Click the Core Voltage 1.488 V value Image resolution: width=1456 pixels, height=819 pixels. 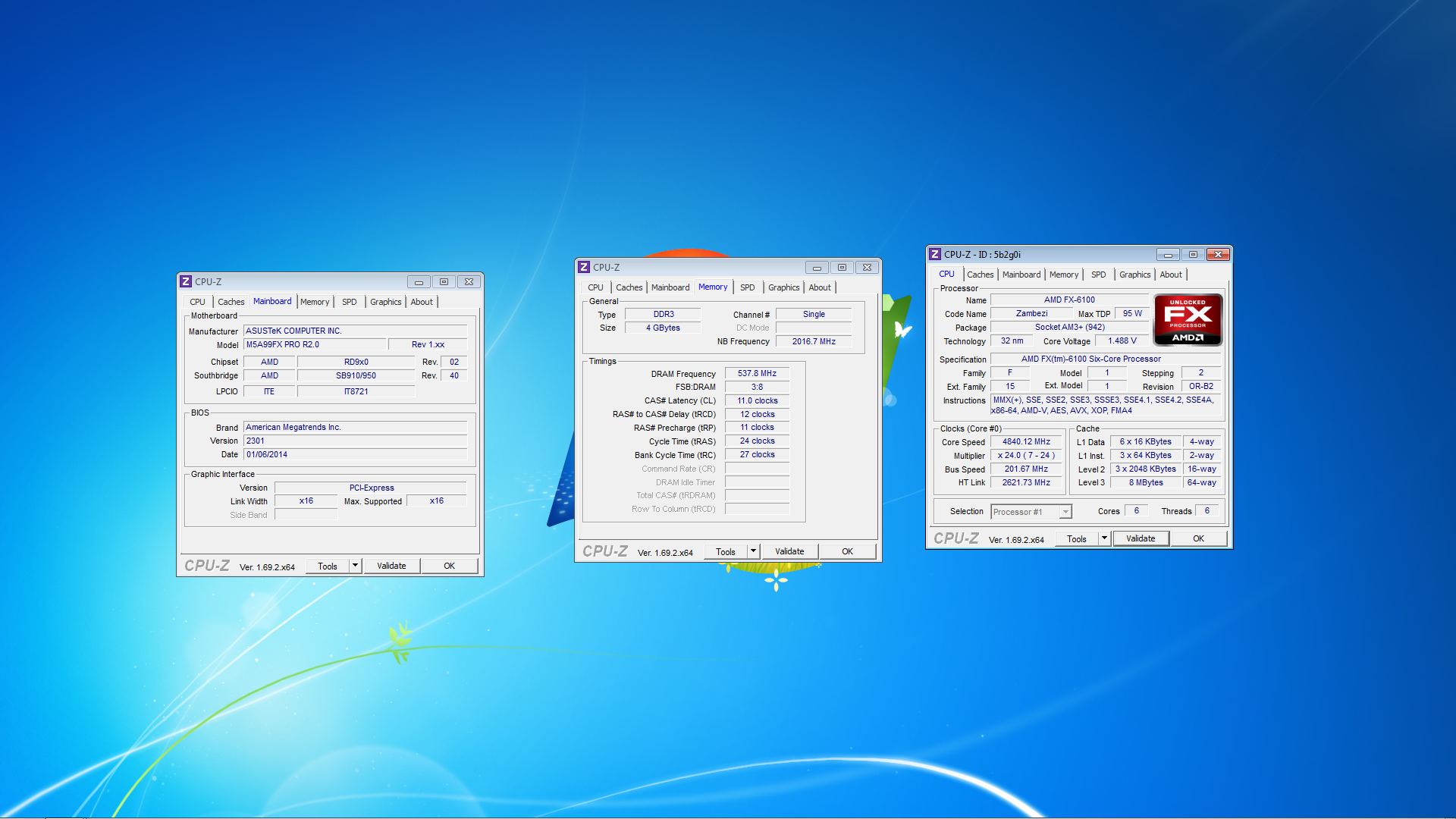[x=1122, y=340]
